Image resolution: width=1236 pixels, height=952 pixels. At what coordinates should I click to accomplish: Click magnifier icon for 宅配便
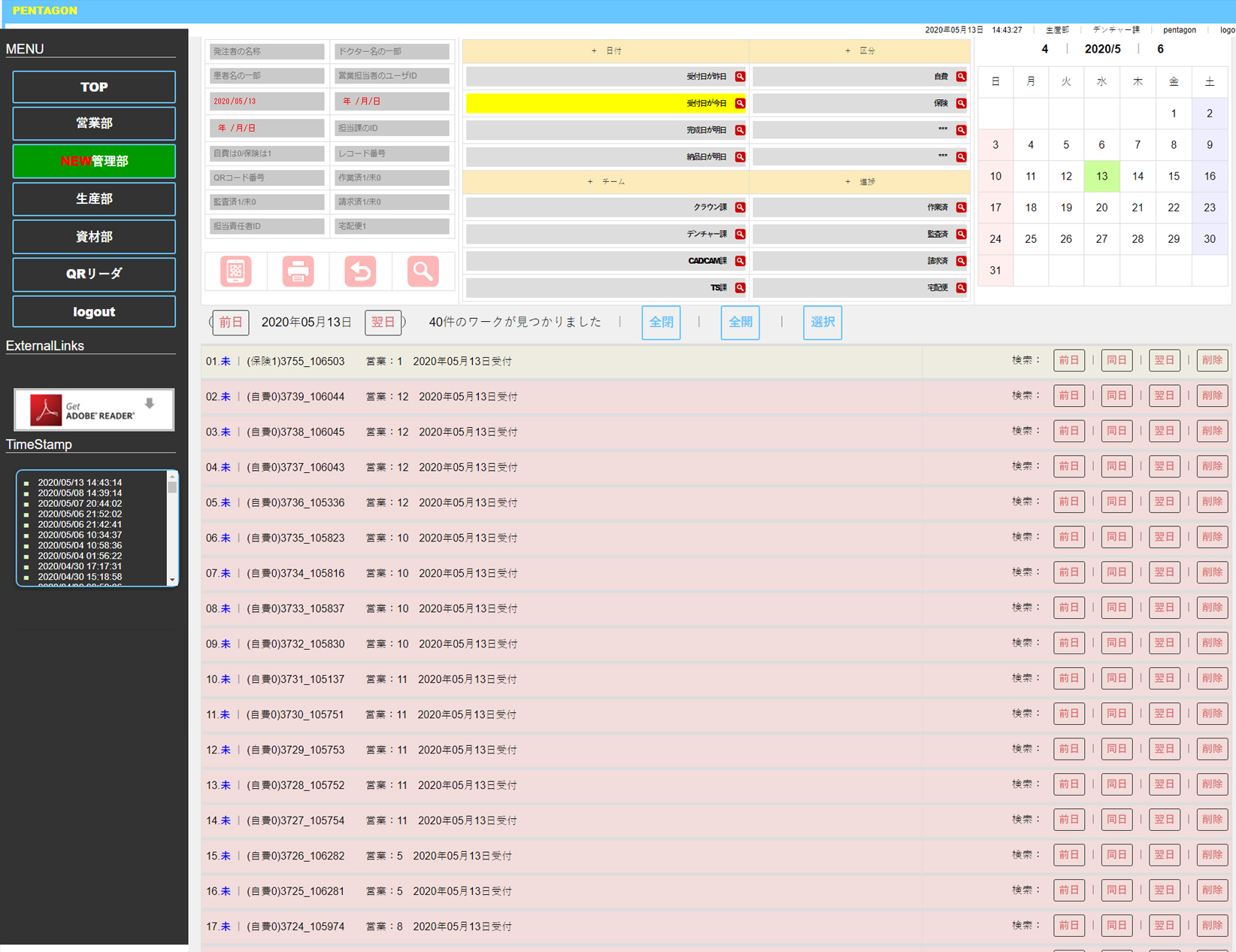tap(961, 288)
